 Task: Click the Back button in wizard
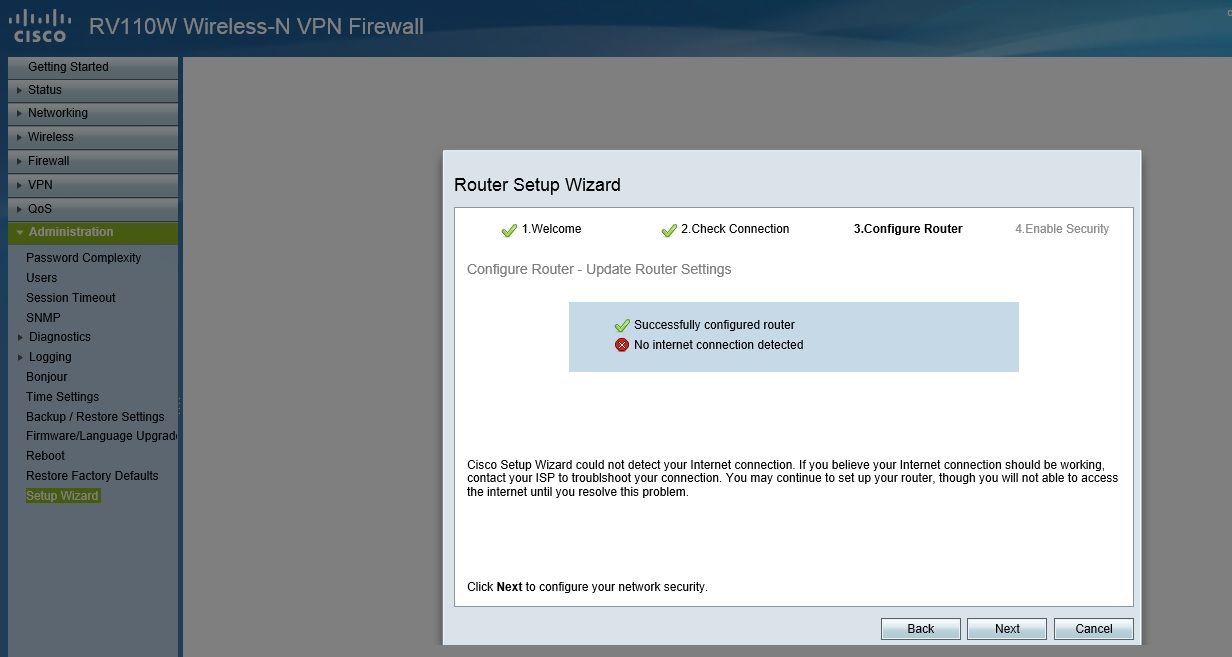click(x=920, y=629)
